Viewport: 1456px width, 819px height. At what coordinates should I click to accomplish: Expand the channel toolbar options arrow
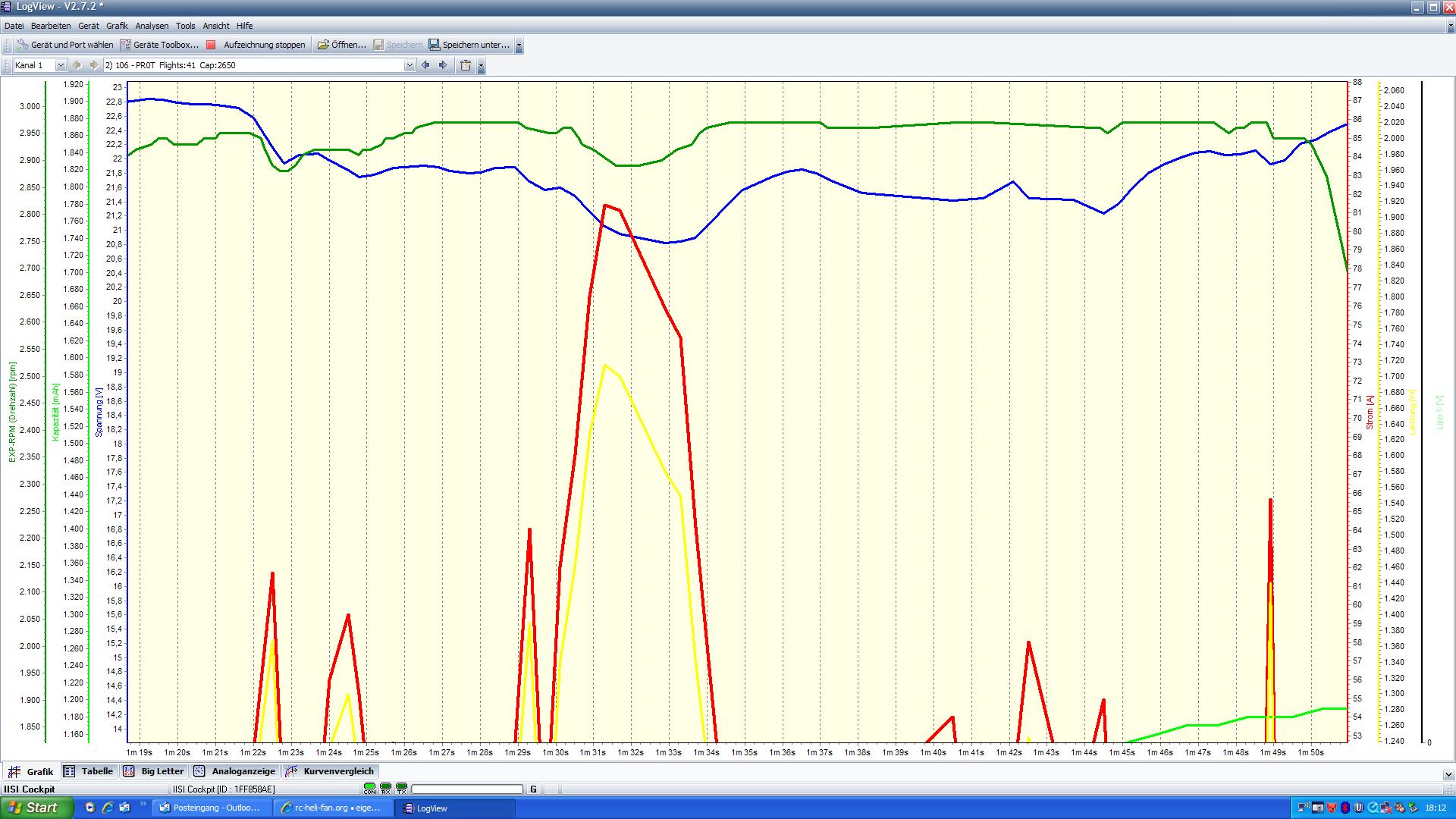[x=481, y=66]
